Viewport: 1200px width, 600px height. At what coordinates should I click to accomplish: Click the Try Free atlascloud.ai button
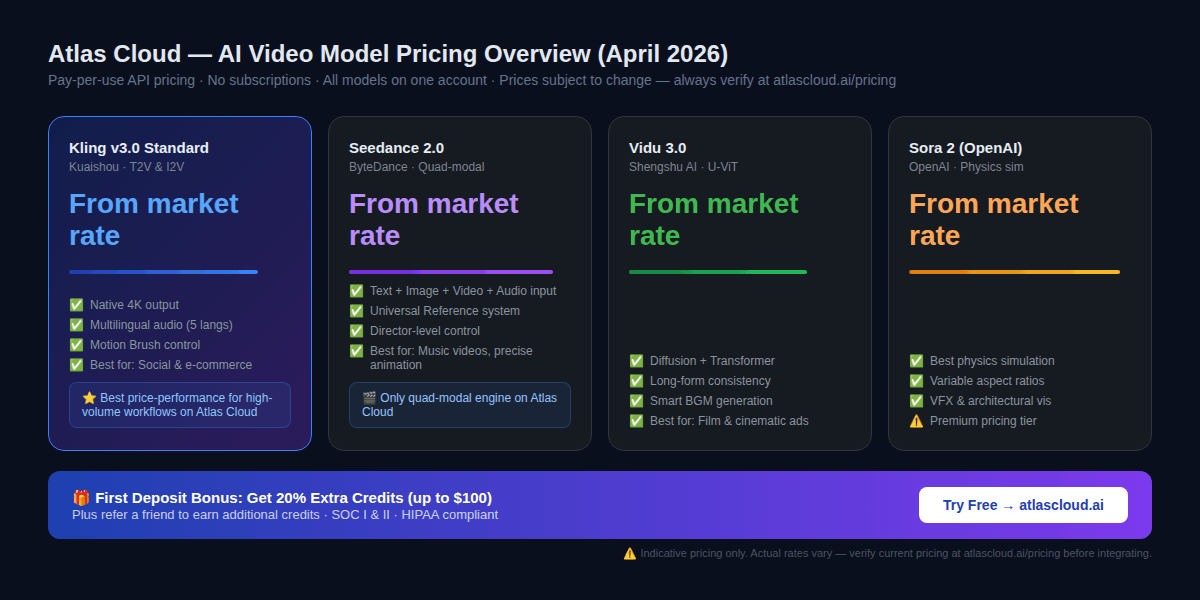coord(1023,504)
